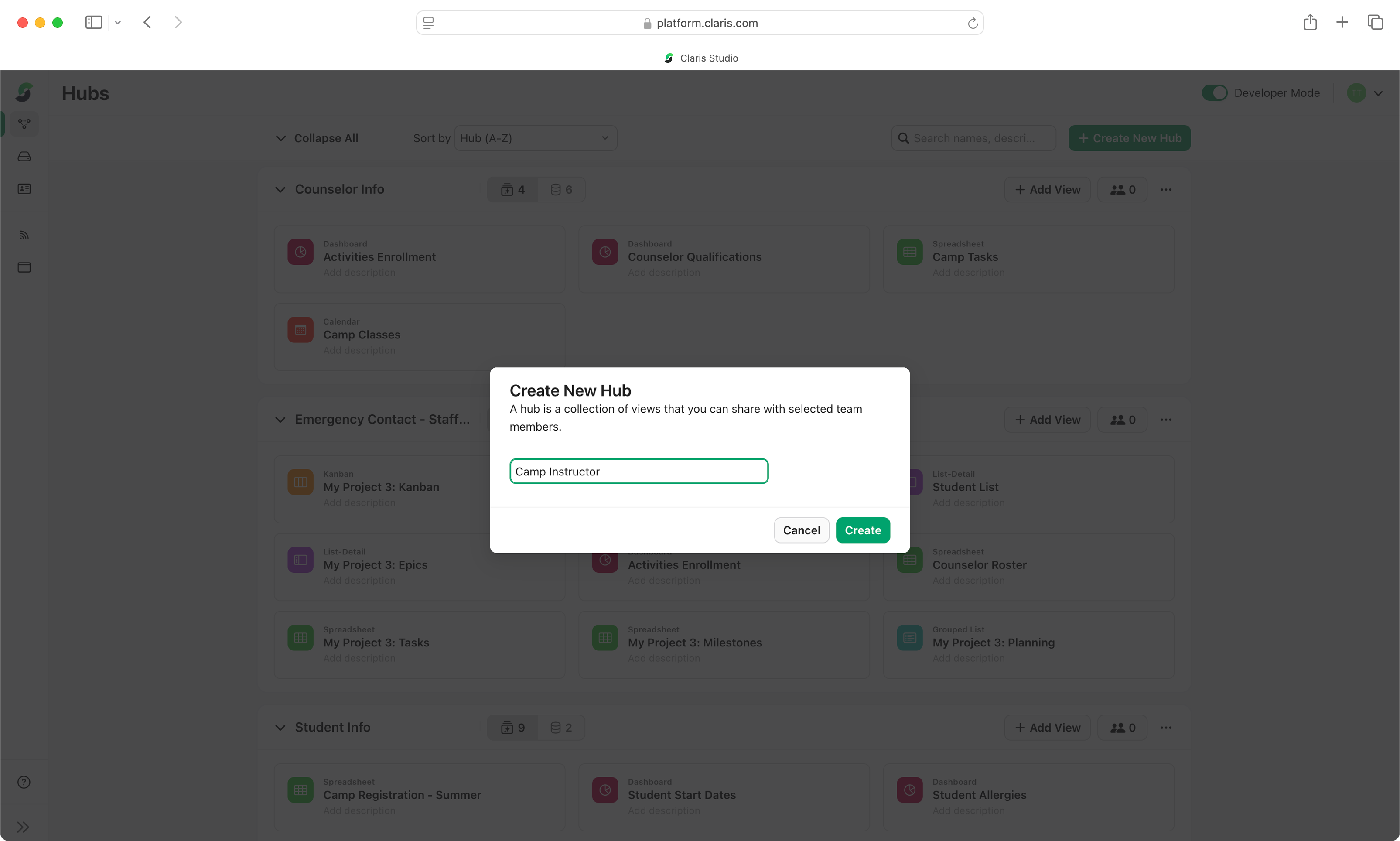Click the Claris Studio logo icon
The height and width of the screenshot is (841, 1400).
[x=24, y=92]
